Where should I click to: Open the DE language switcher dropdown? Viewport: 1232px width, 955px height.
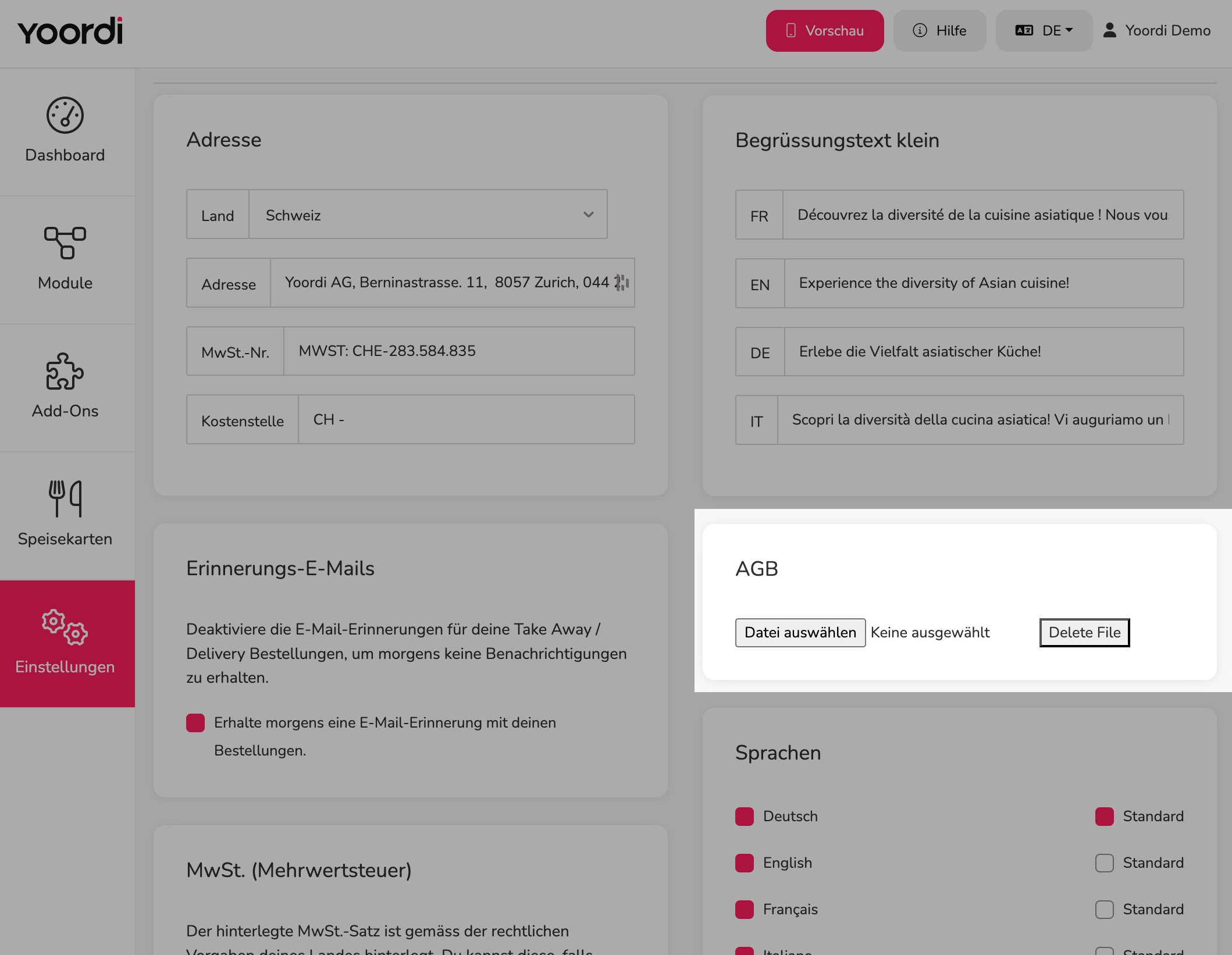(x=1044, y=31)
